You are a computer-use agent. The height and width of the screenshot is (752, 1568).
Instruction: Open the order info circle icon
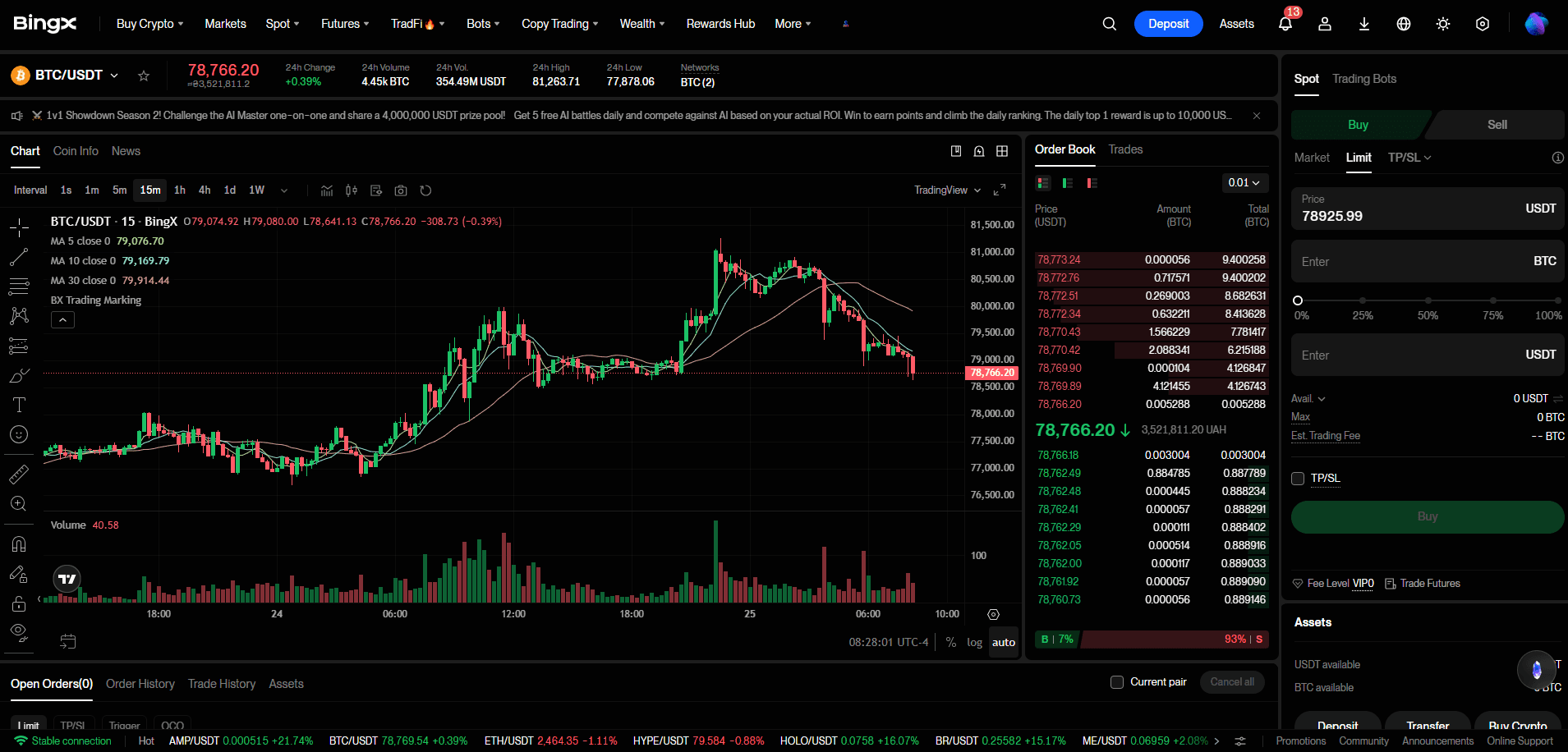tap(1557, 158)
